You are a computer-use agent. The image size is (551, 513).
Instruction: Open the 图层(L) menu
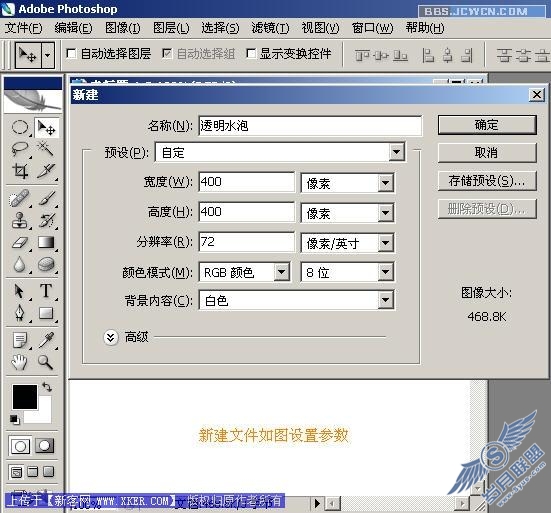pyautogui.click(x=171, y=28)
